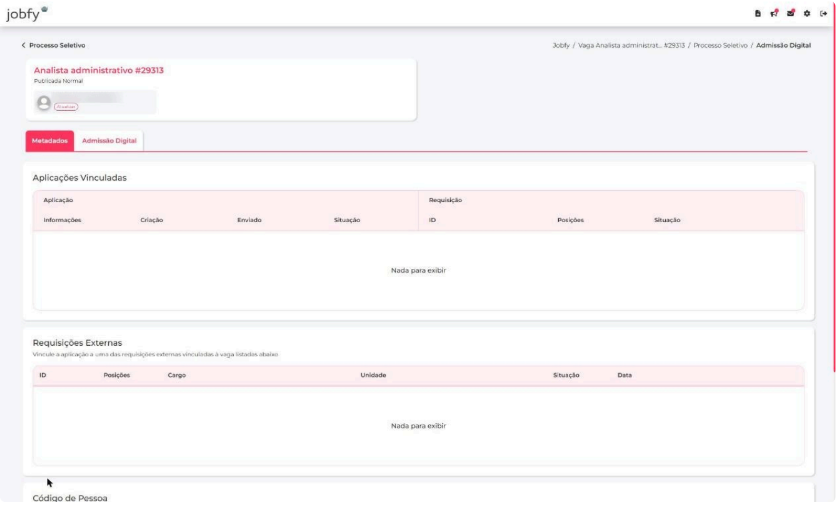Click the candidate avatar icon
The height and width of the screenshot is (510, 837).
click(x=44, y=103)
